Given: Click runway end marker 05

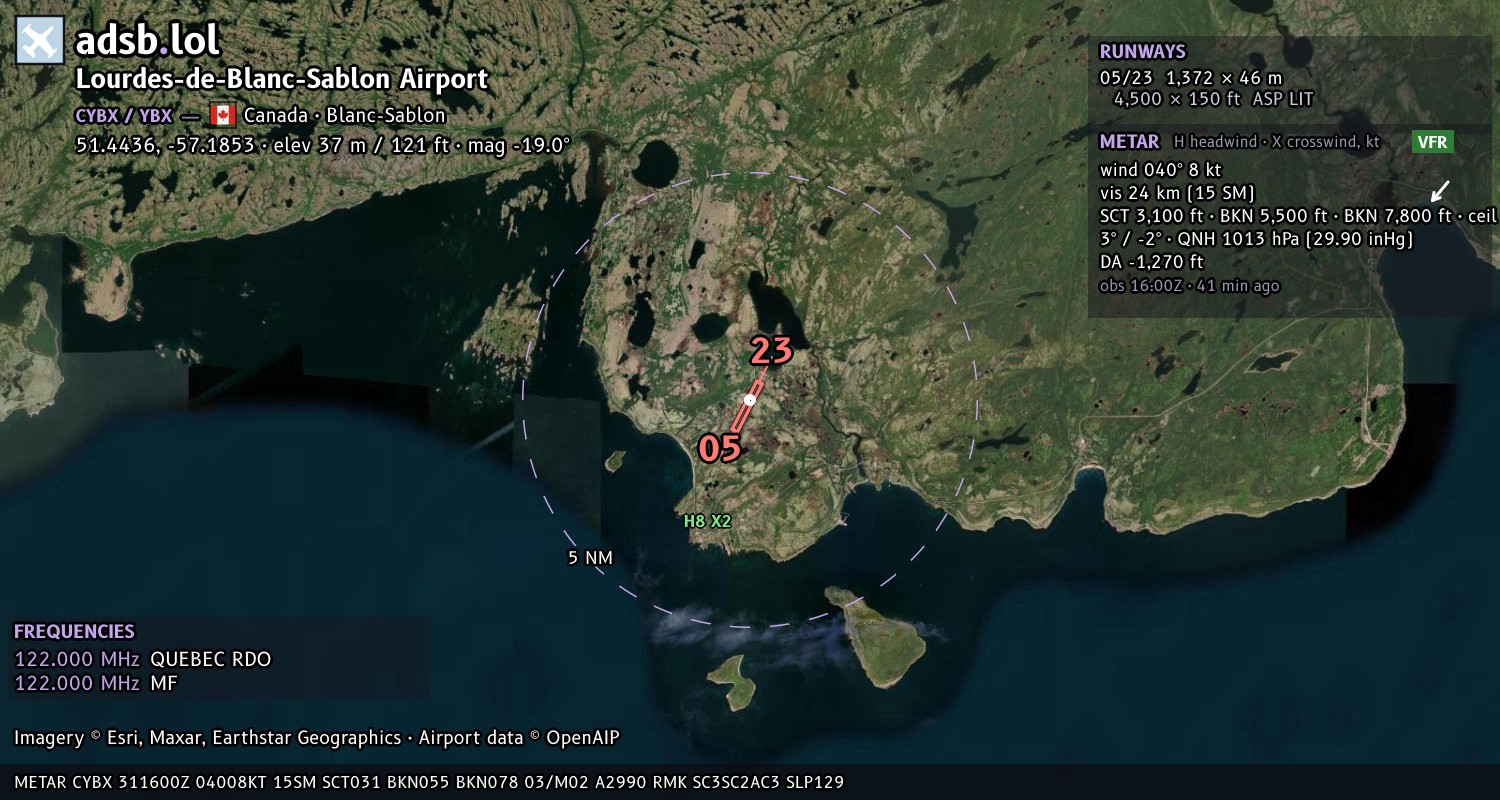Looking at the screenshot, I should click(720, 449).
